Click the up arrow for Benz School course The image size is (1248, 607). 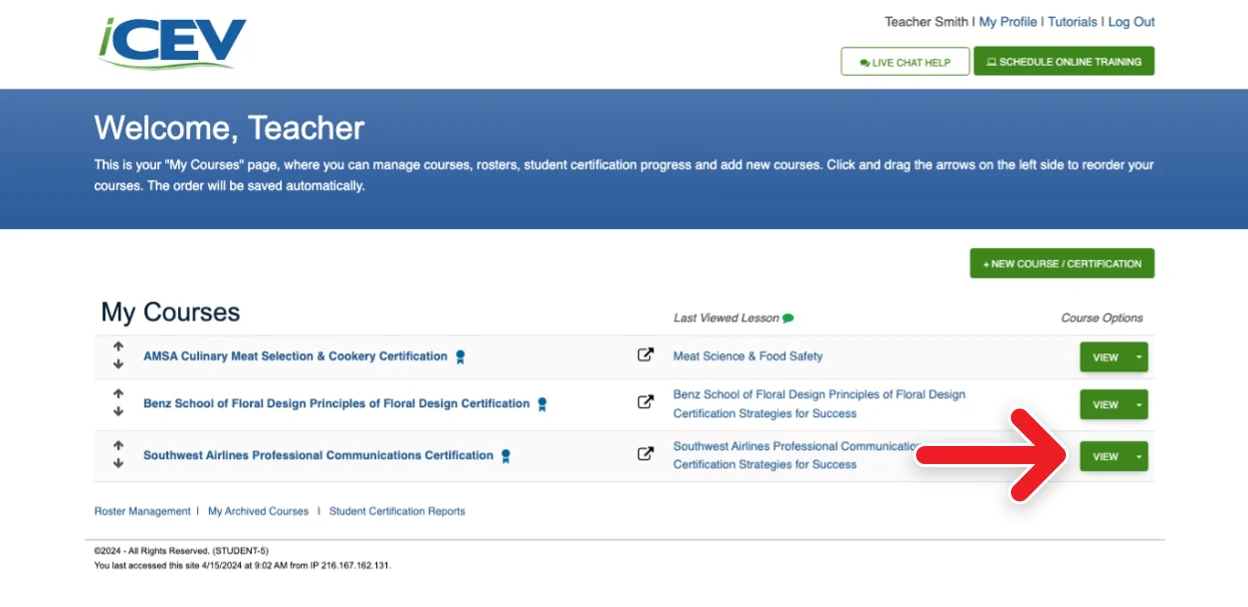118,395
